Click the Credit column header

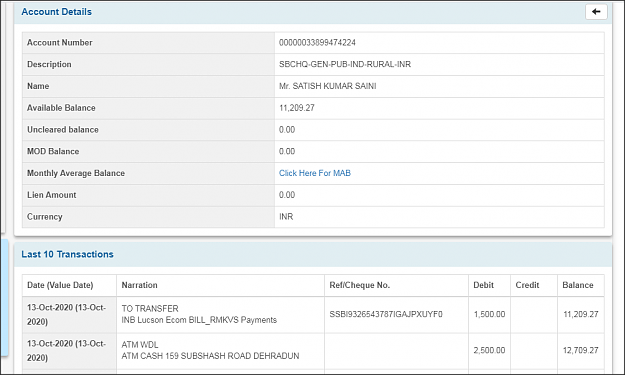(527, 285)
